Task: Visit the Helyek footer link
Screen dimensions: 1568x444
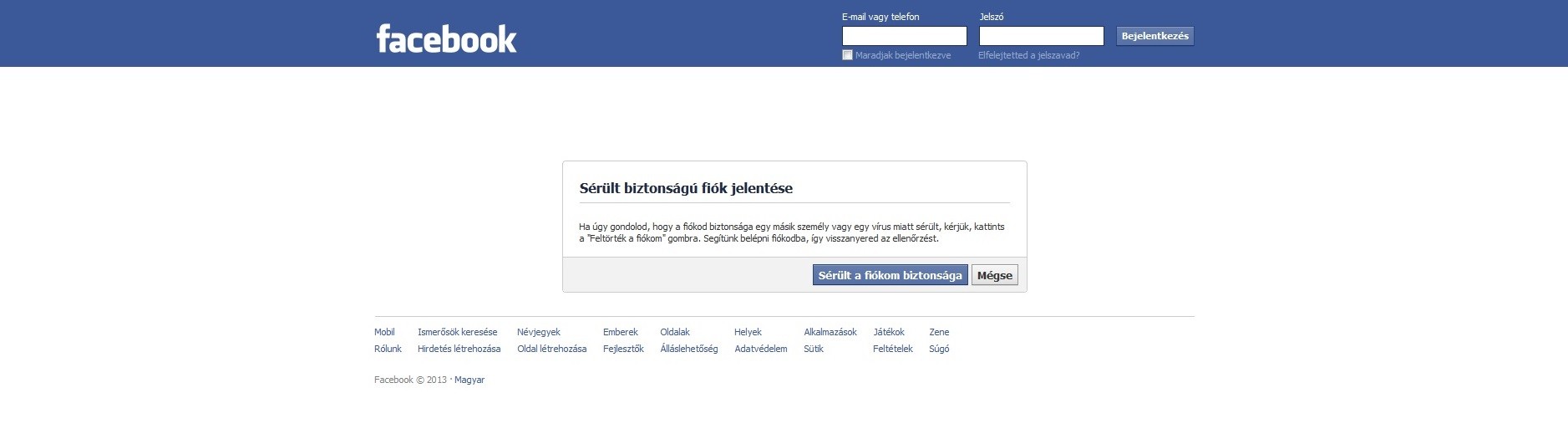Action: [x=748, y=332]
